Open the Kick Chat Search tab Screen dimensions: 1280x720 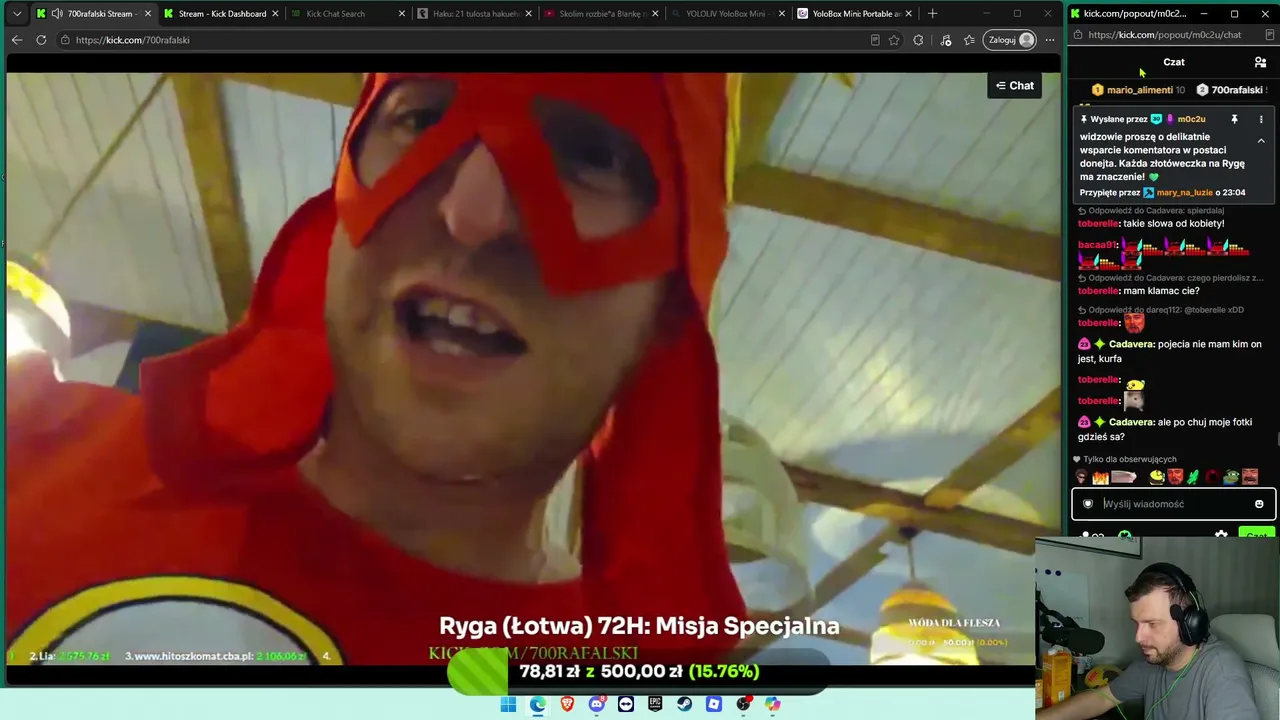[348, 14]
